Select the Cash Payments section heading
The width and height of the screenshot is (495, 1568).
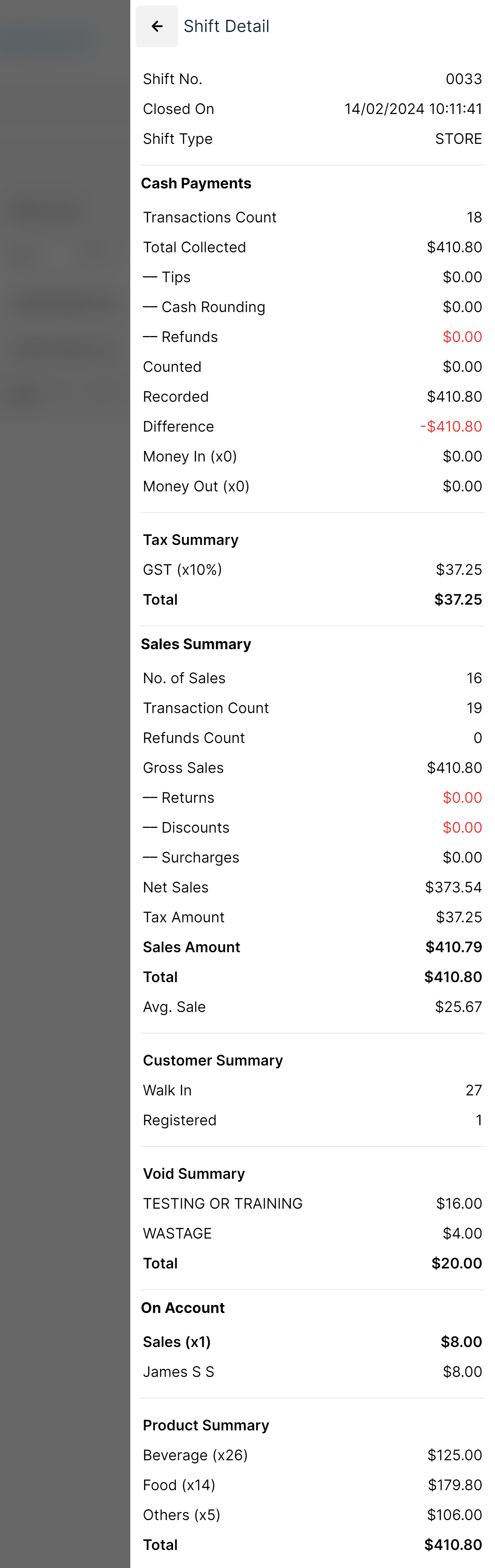(x=196, y=183)
